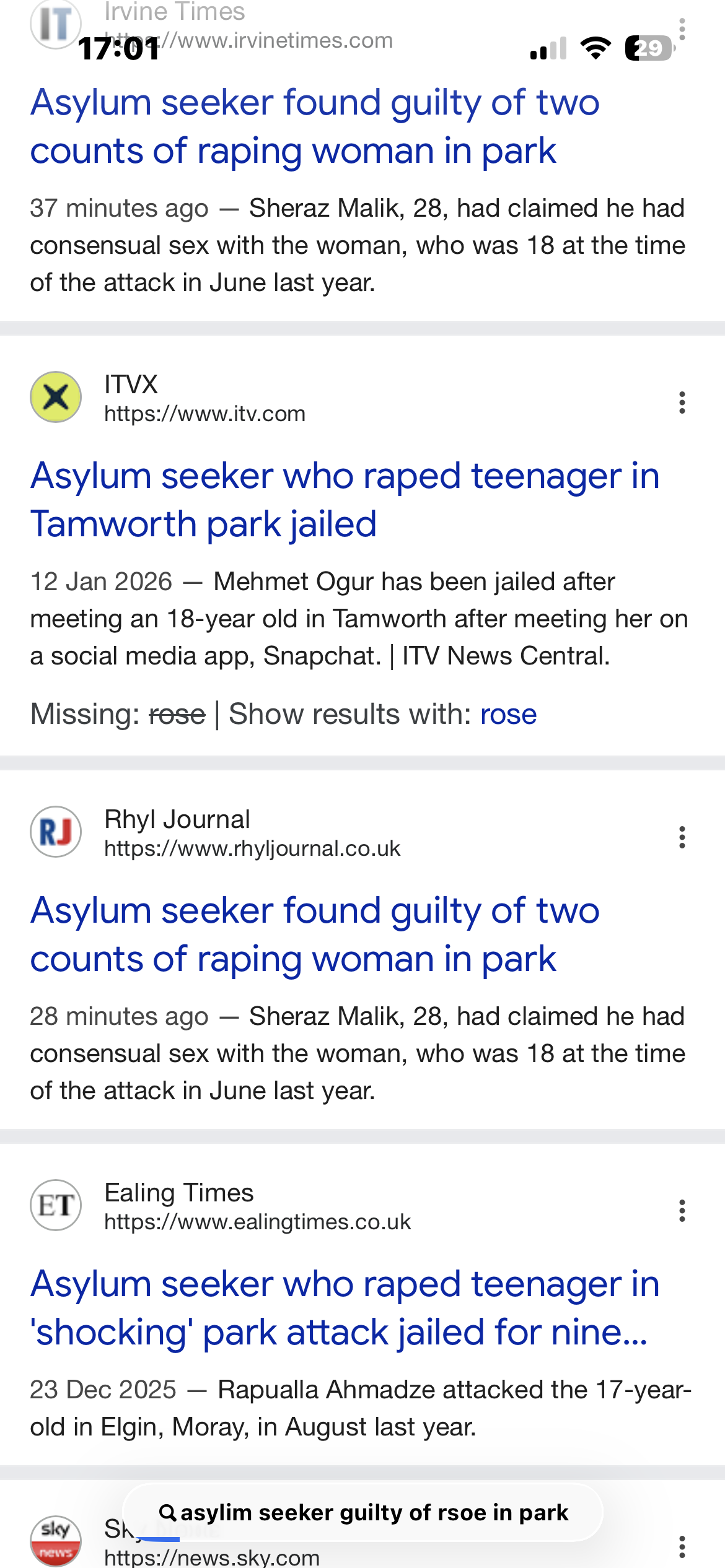Open more options for Ealing Times result
This screenshot has height=1568, width=725.
[x=682, y=1211]
